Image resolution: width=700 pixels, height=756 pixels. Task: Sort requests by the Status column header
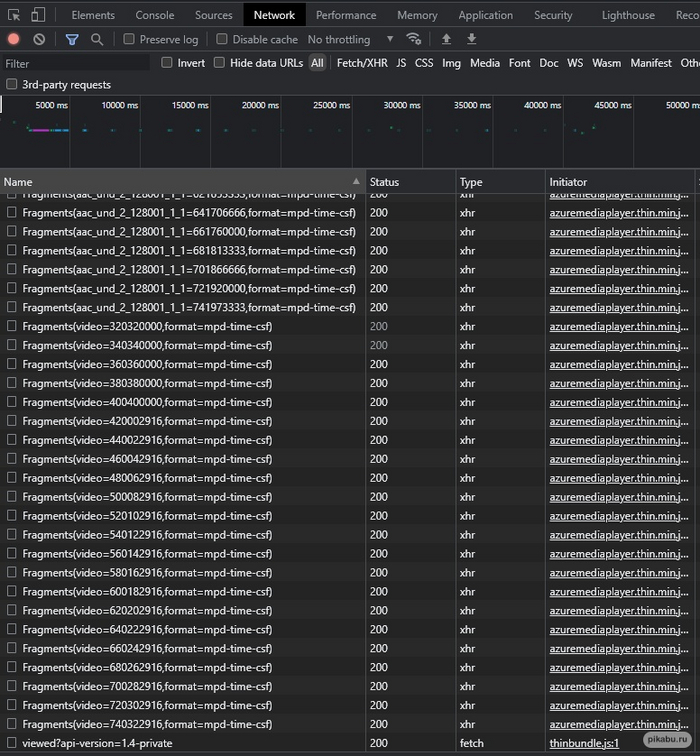[x=384, y=182]
